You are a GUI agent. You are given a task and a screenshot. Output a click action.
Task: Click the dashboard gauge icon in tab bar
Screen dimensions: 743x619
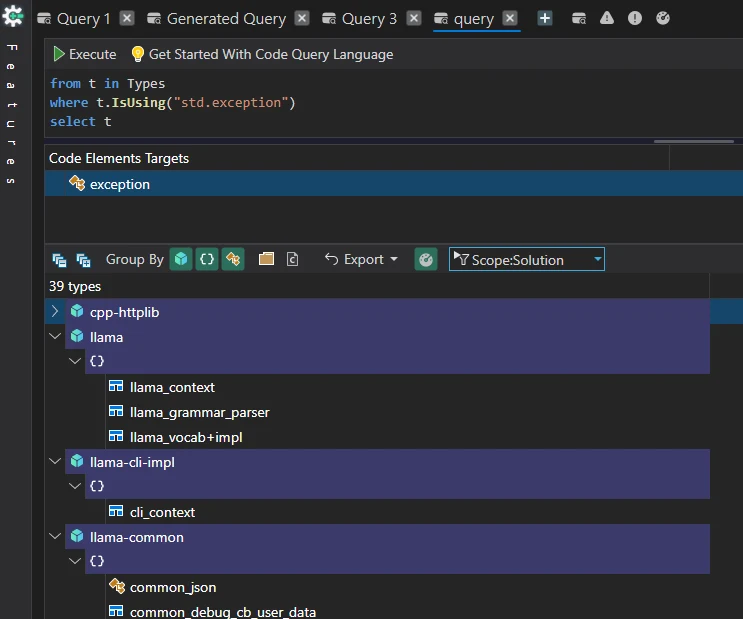(x=663, y=18)
